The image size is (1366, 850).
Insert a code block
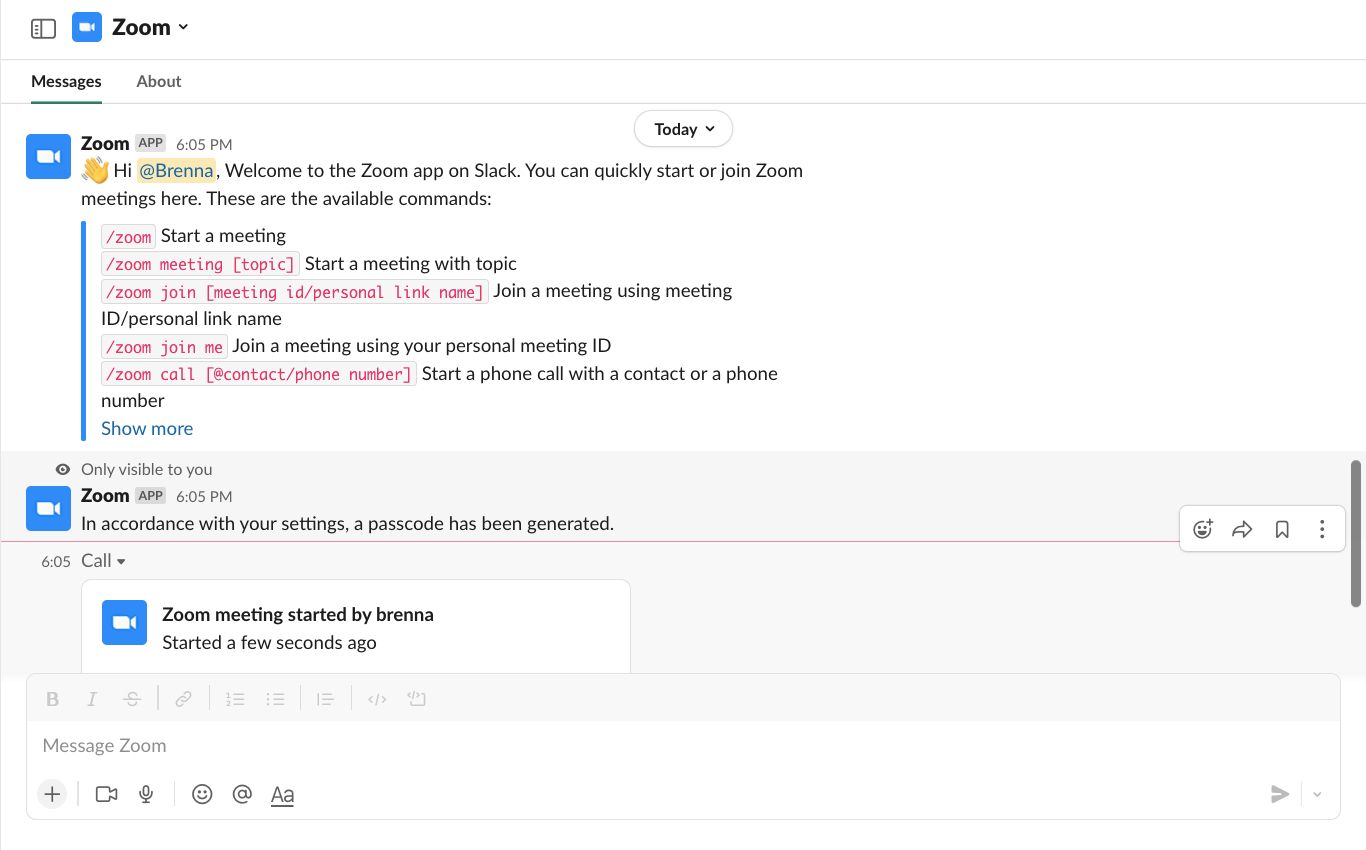417,699
